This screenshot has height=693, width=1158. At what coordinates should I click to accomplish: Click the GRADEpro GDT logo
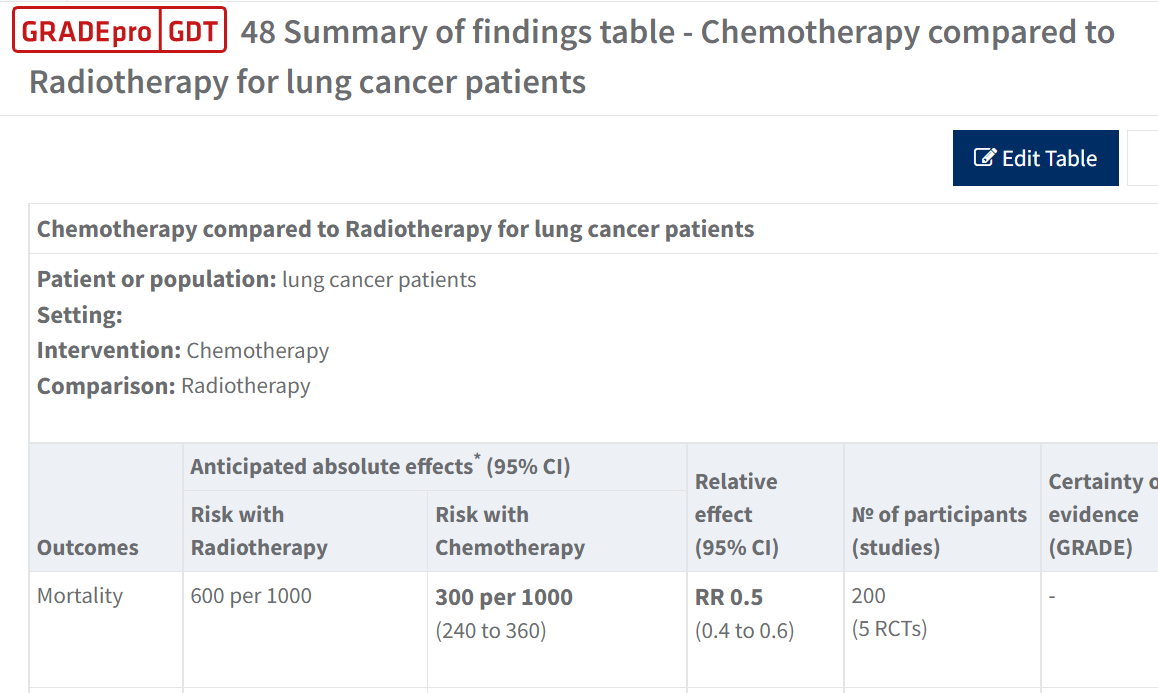119,31
